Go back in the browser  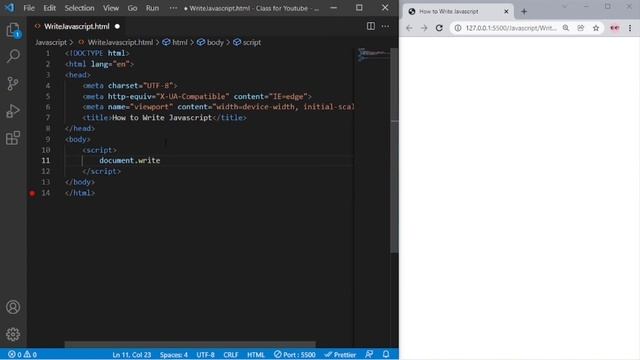[409, 28]
